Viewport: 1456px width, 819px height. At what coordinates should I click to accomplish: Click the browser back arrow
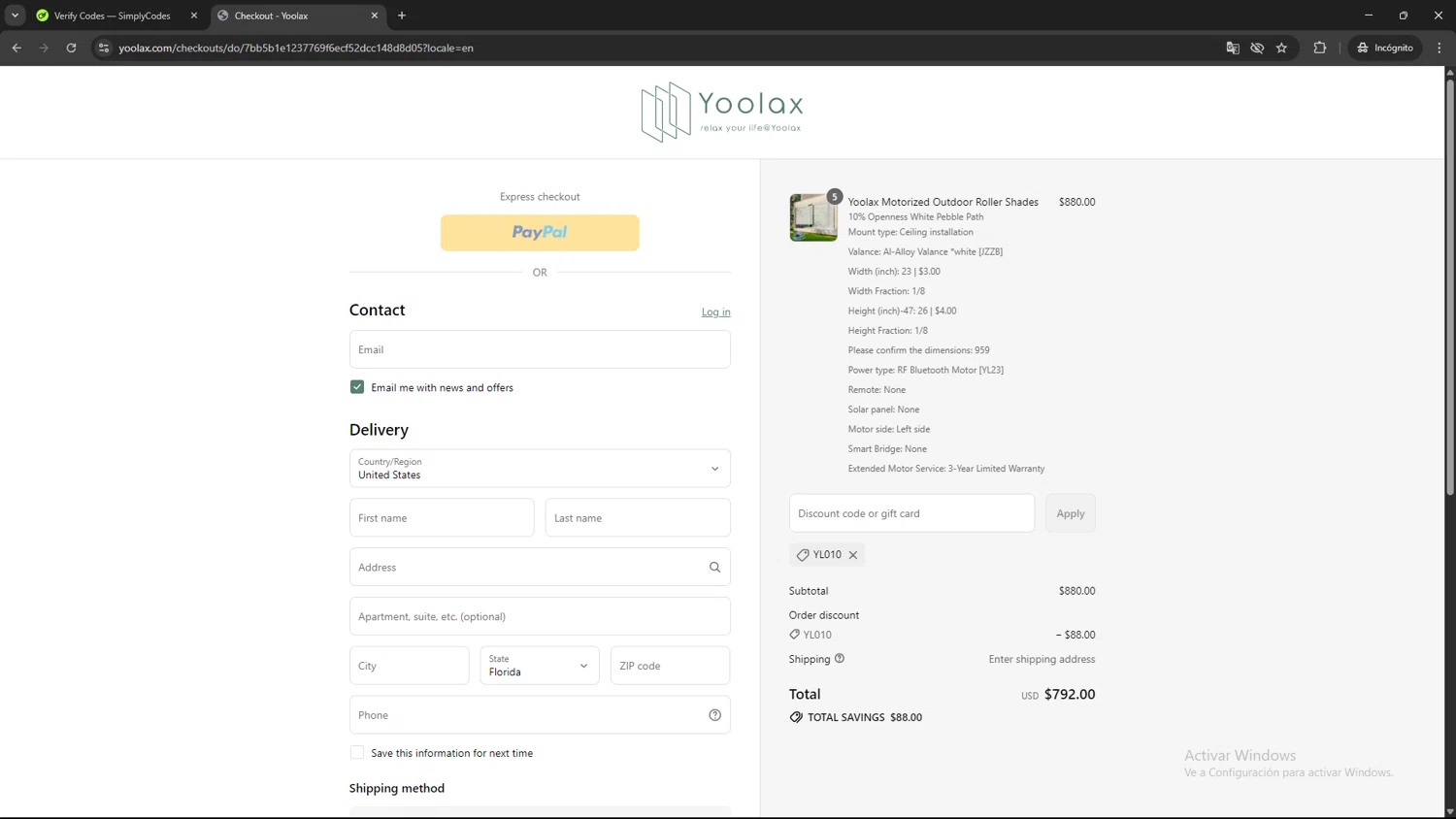[17, 48]
